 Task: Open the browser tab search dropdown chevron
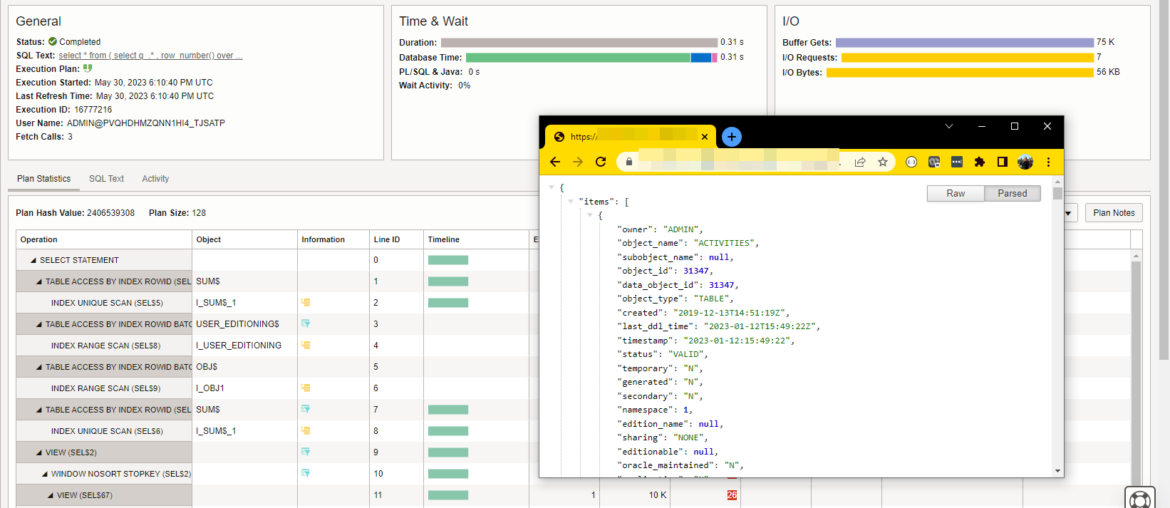[x=949, y=127]
